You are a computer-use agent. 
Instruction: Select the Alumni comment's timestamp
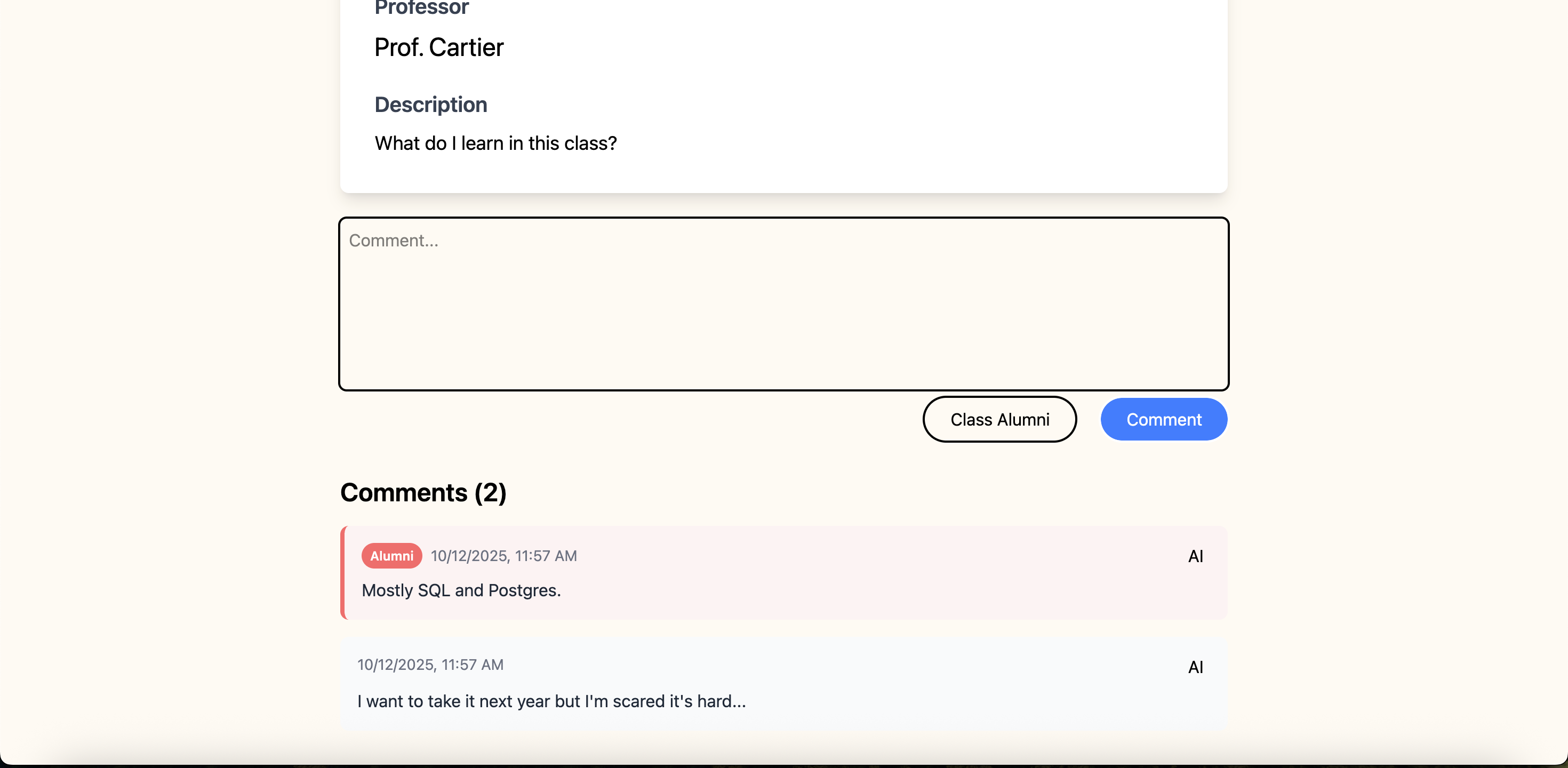pos(503,556)
